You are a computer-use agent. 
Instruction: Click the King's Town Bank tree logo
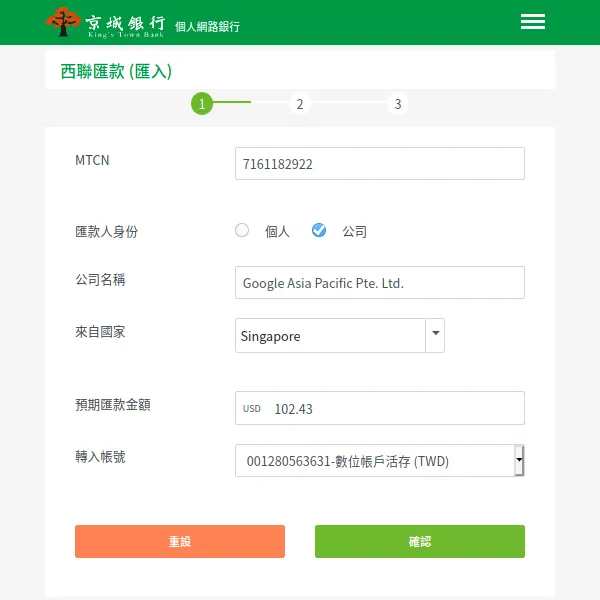click(x=63, y=21)
